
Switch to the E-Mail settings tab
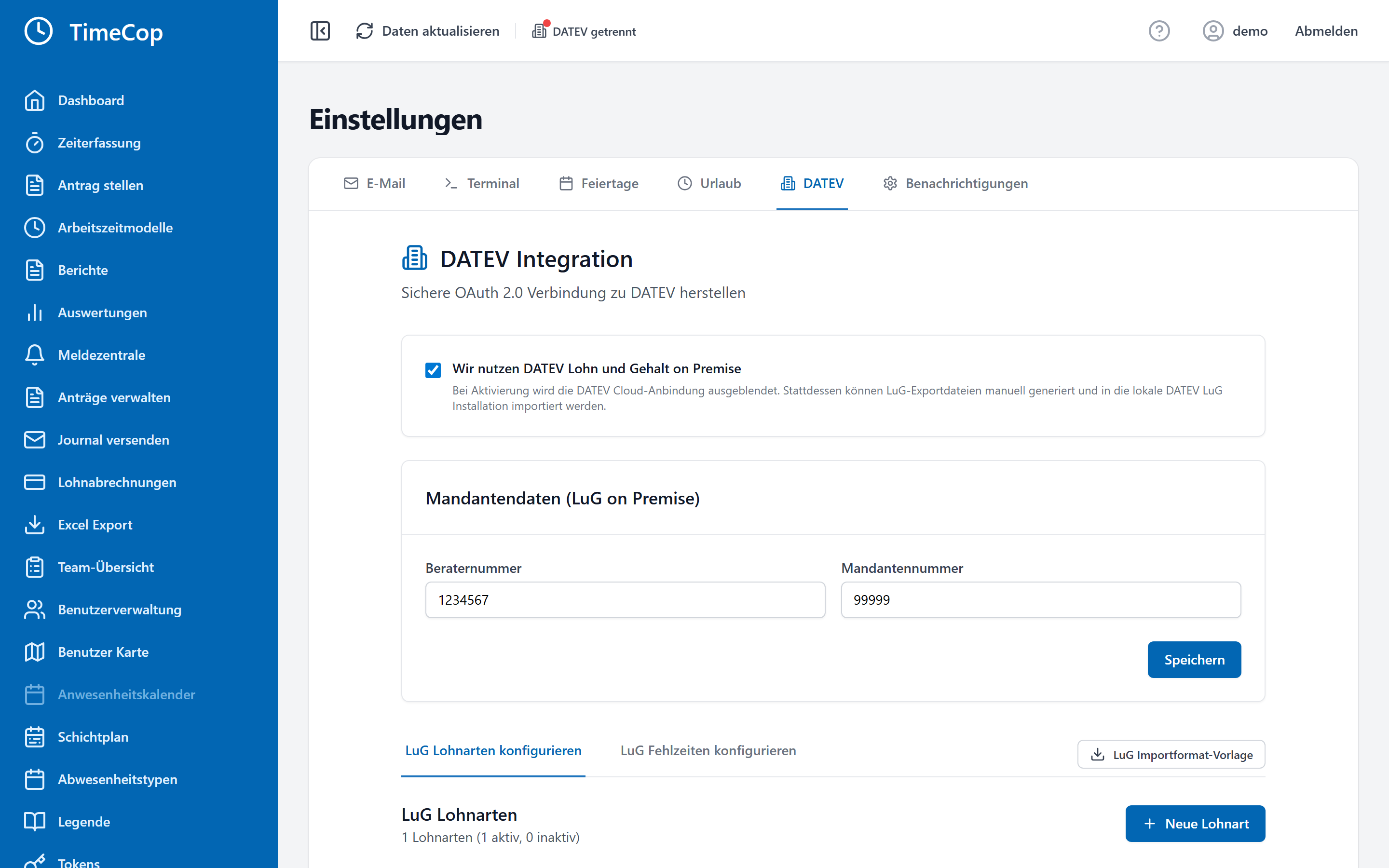[x=374, y=183]
